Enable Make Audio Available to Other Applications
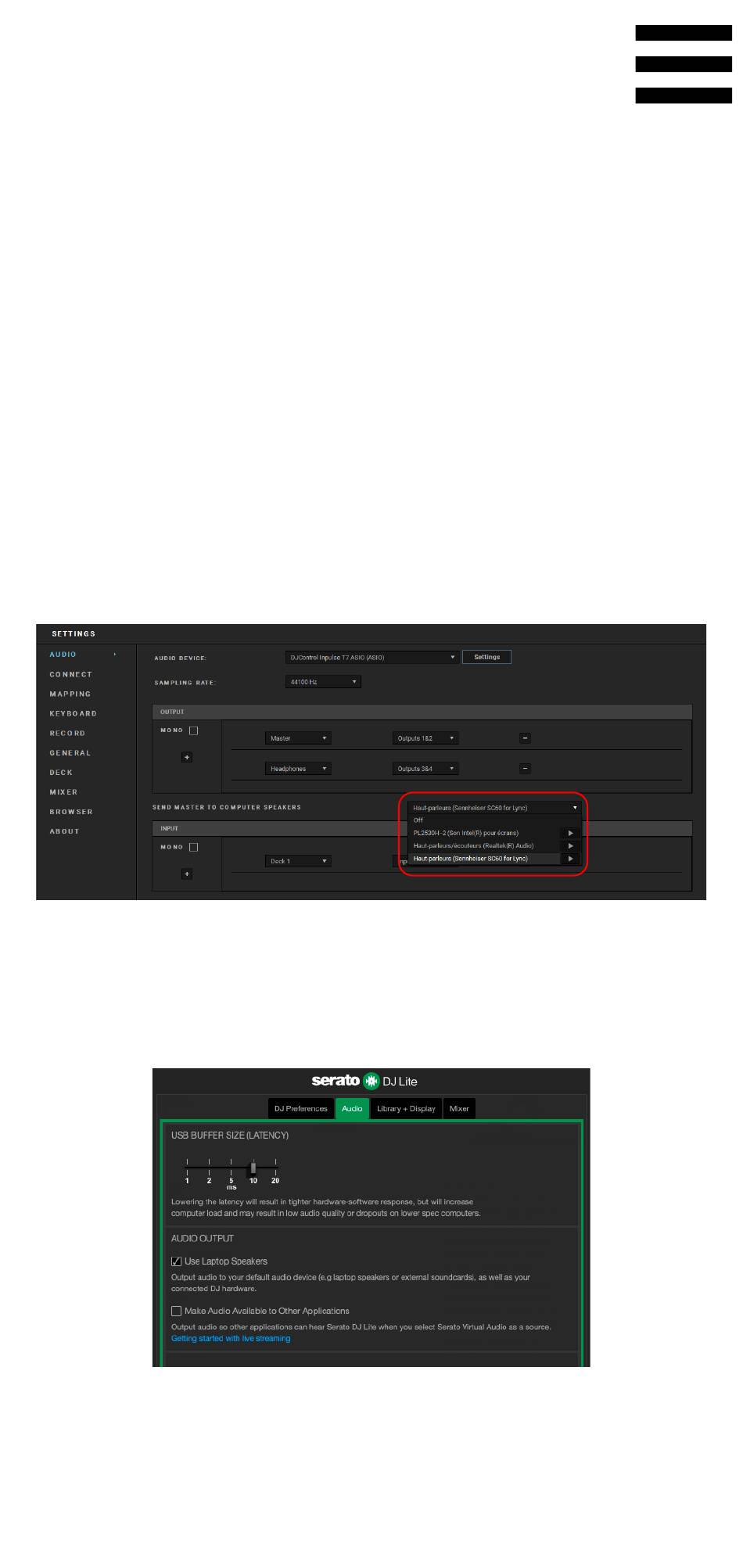The width and height of the screenshot is (743, 1568). pyautogui.click(x=177, y=1311)
